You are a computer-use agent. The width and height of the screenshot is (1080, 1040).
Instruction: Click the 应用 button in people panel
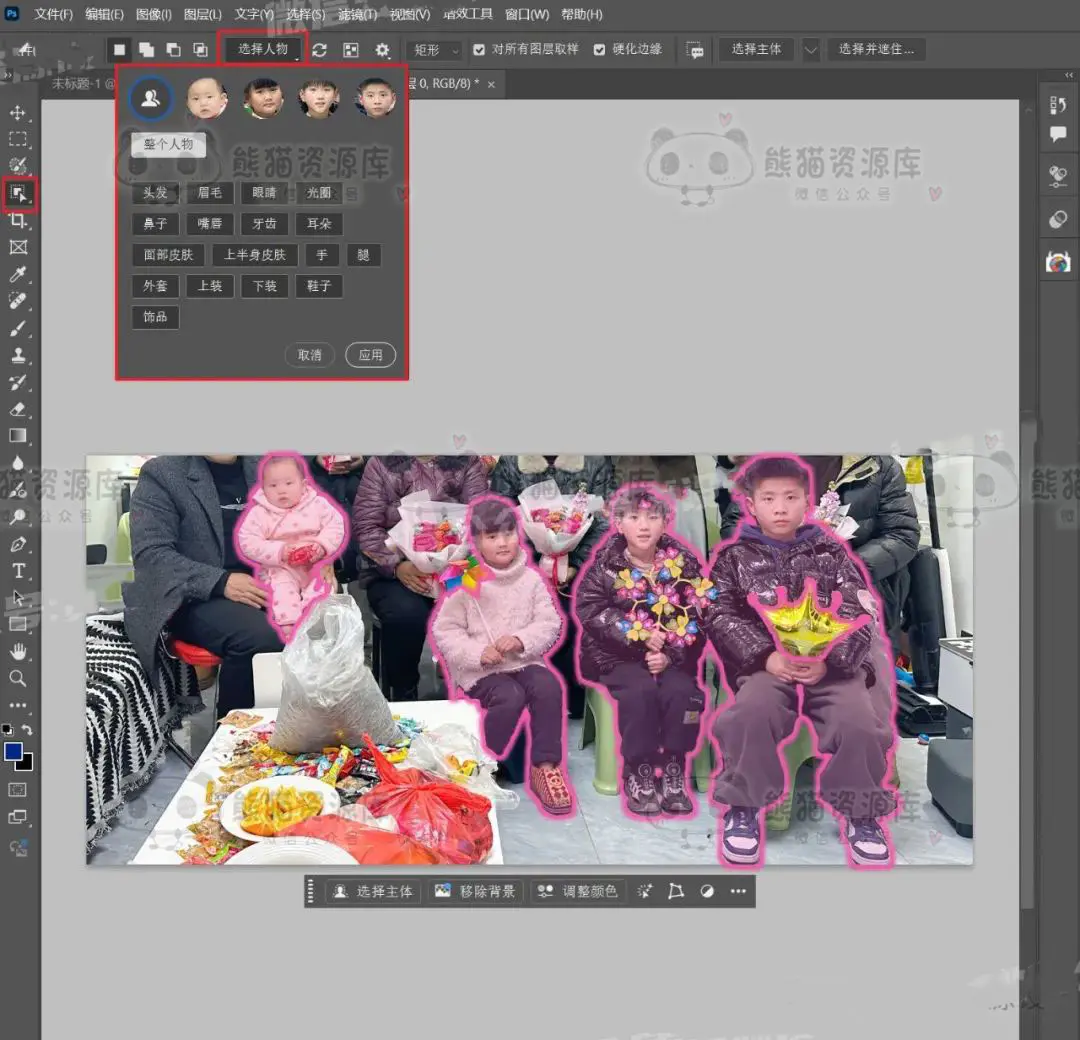click(370, 355)
